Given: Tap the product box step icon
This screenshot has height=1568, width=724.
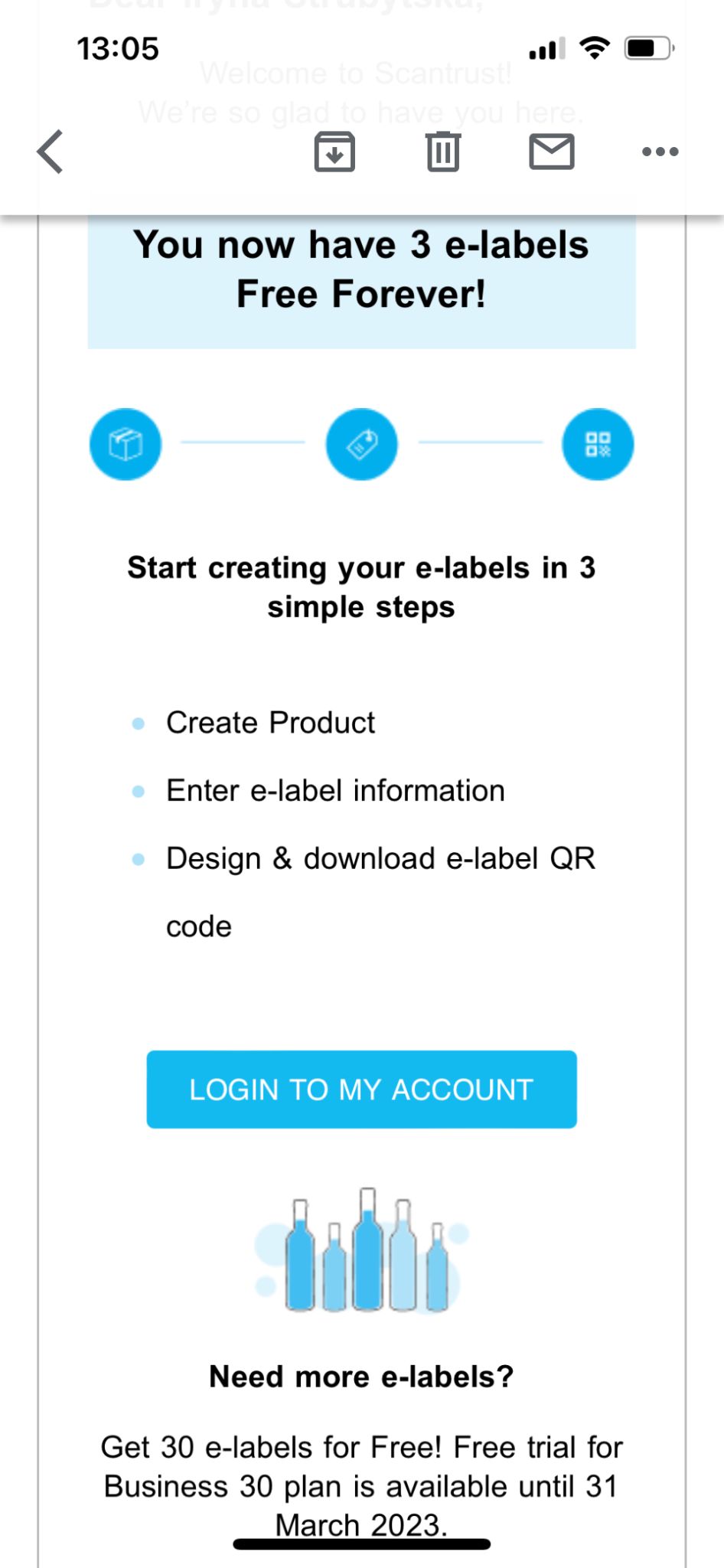Looking at the screenshot, I should 126,444.
